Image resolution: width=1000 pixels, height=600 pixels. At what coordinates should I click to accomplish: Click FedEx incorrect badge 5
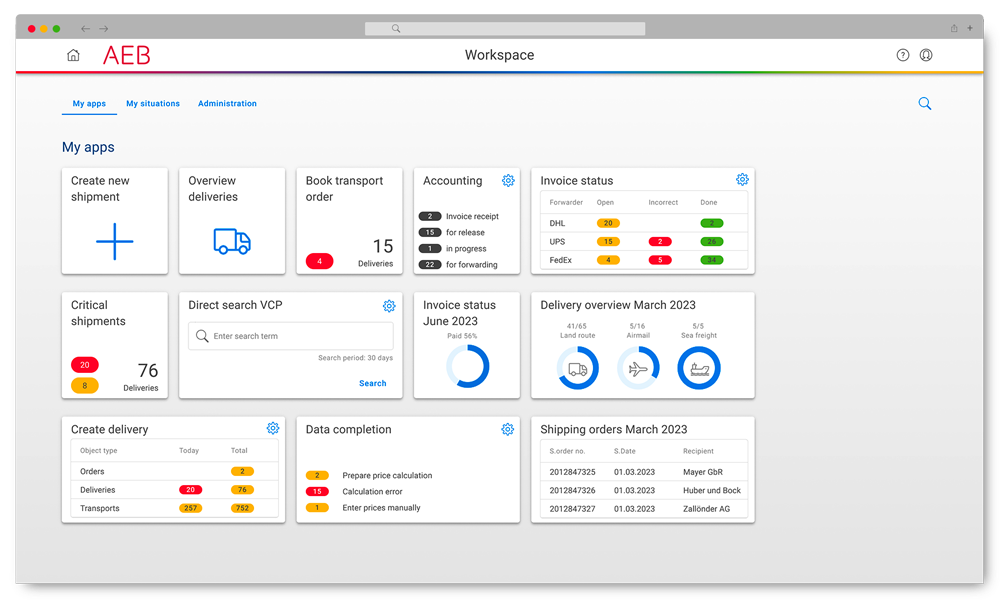click(x=660, y=260)
